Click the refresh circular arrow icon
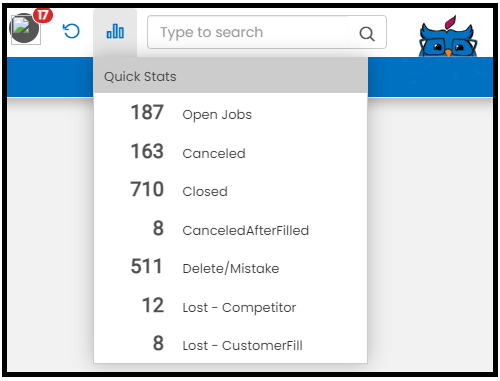This screenshot has width=500, height=381. point(71,31)
